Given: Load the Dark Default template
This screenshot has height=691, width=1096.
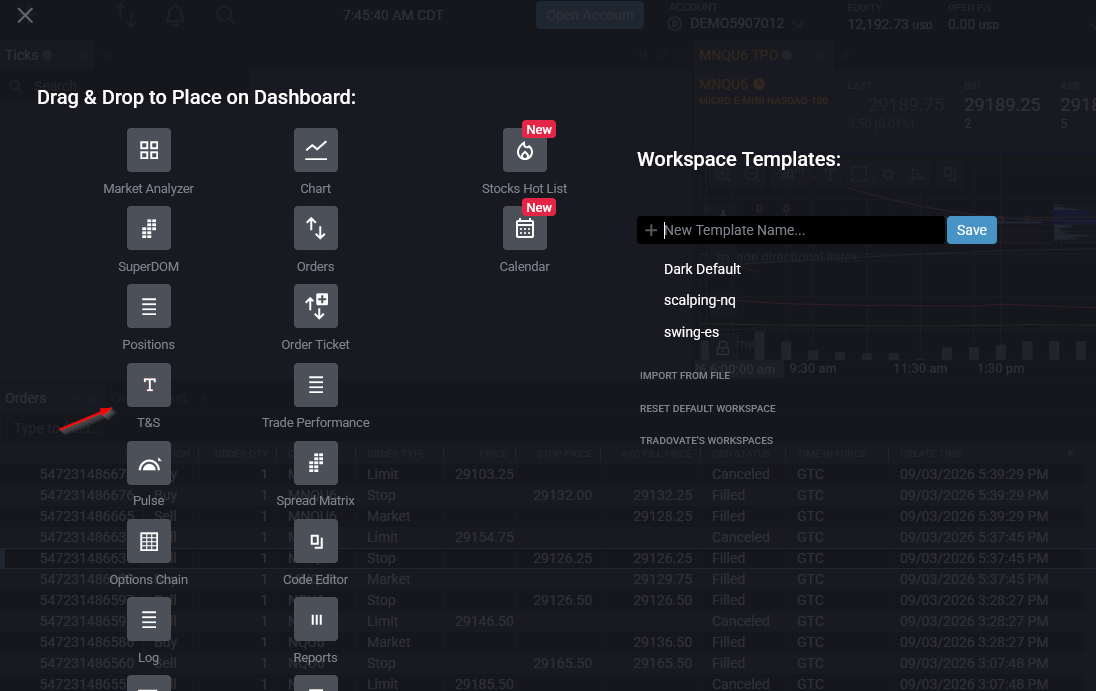Looking at the screenshot, I should (702, 269).
